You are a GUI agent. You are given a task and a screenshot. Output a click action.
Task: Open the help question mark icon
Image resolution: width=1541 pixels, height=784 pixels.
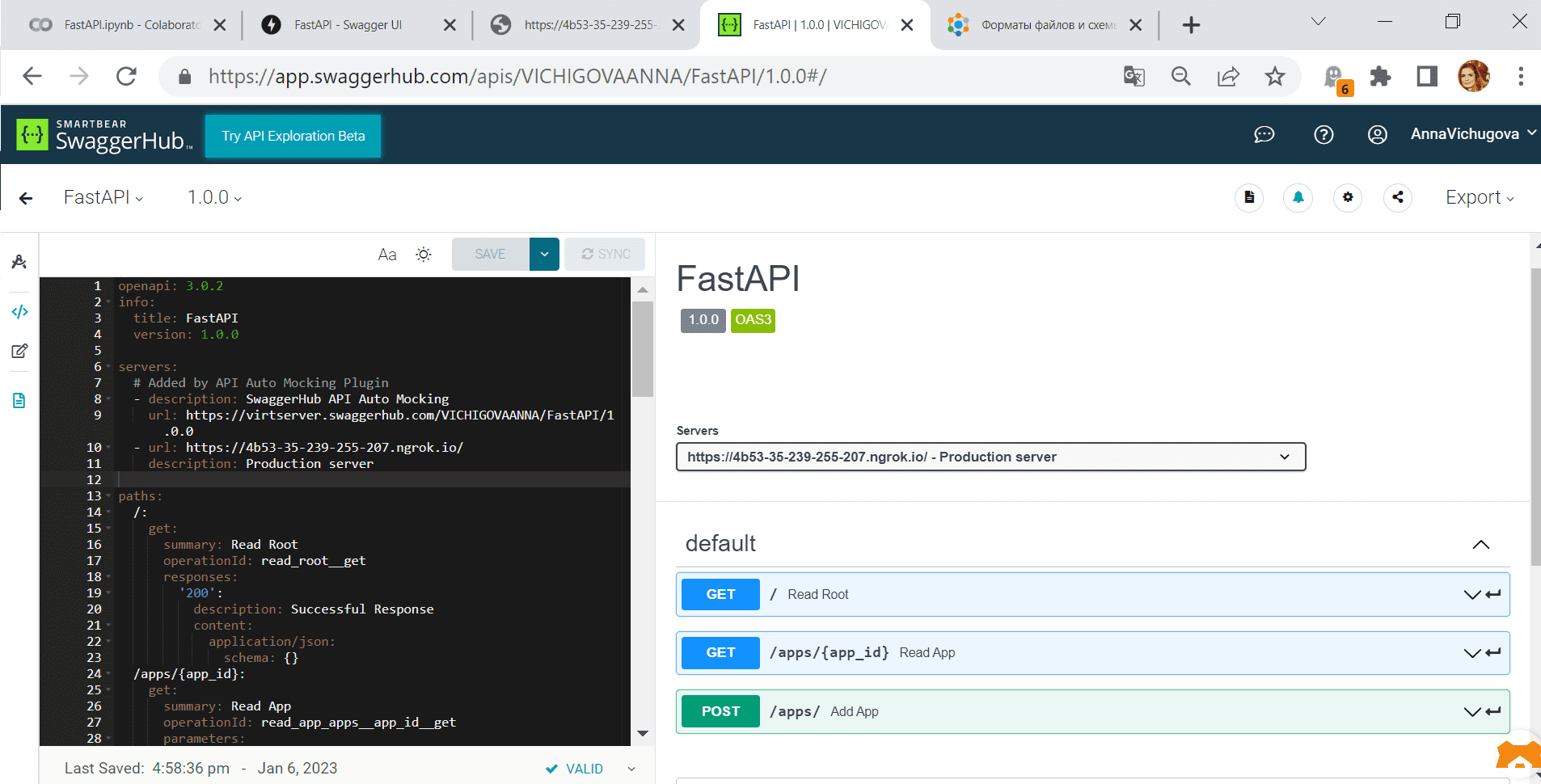tap(1324, 134)
